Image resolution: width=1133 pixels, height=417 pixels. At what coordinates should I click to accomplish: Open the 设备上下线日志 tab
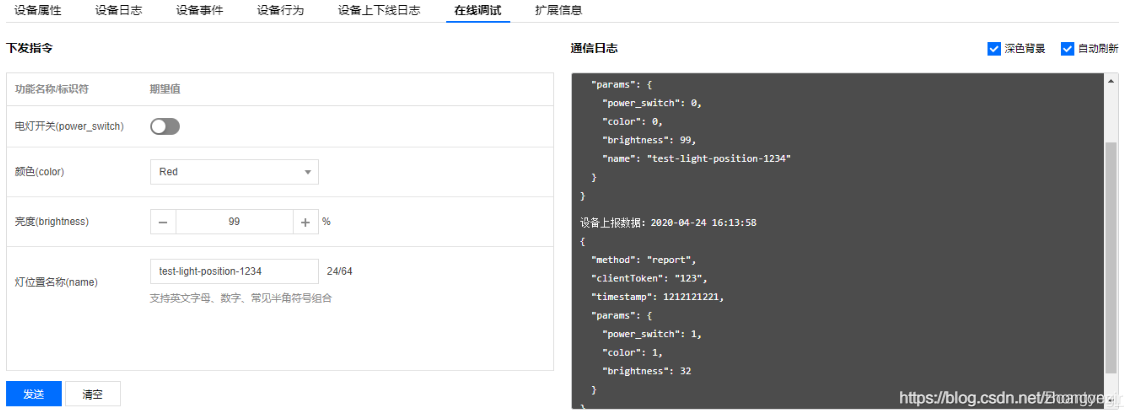379,10
